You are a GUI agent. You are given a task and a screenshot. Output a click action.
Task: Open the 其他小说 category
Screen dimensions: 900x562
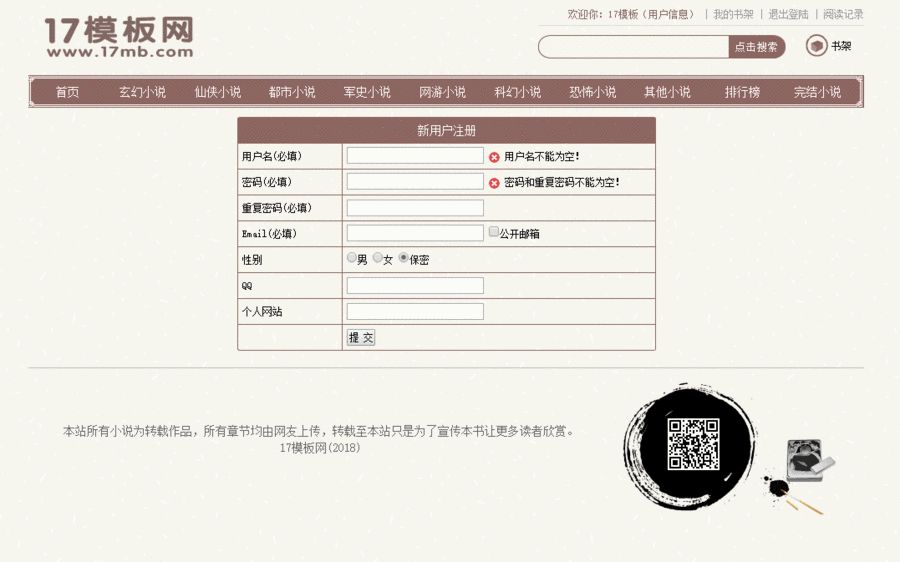pyautogui.click(x=668, y=92)
